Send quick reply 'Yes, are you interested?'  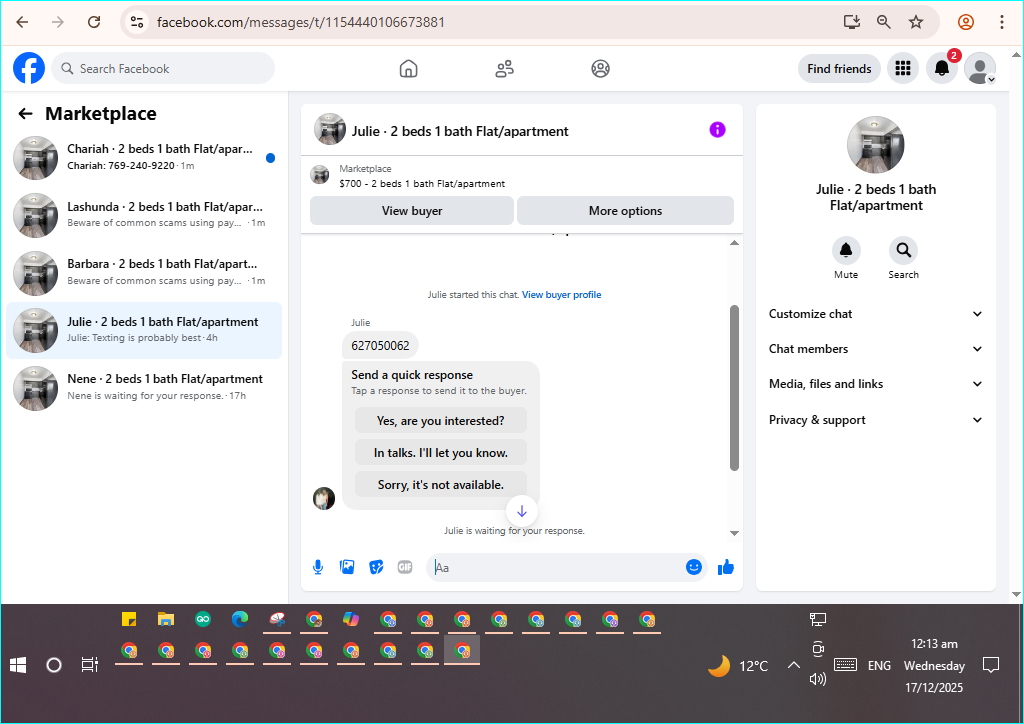pyautogui.click(x=441, y=421)
